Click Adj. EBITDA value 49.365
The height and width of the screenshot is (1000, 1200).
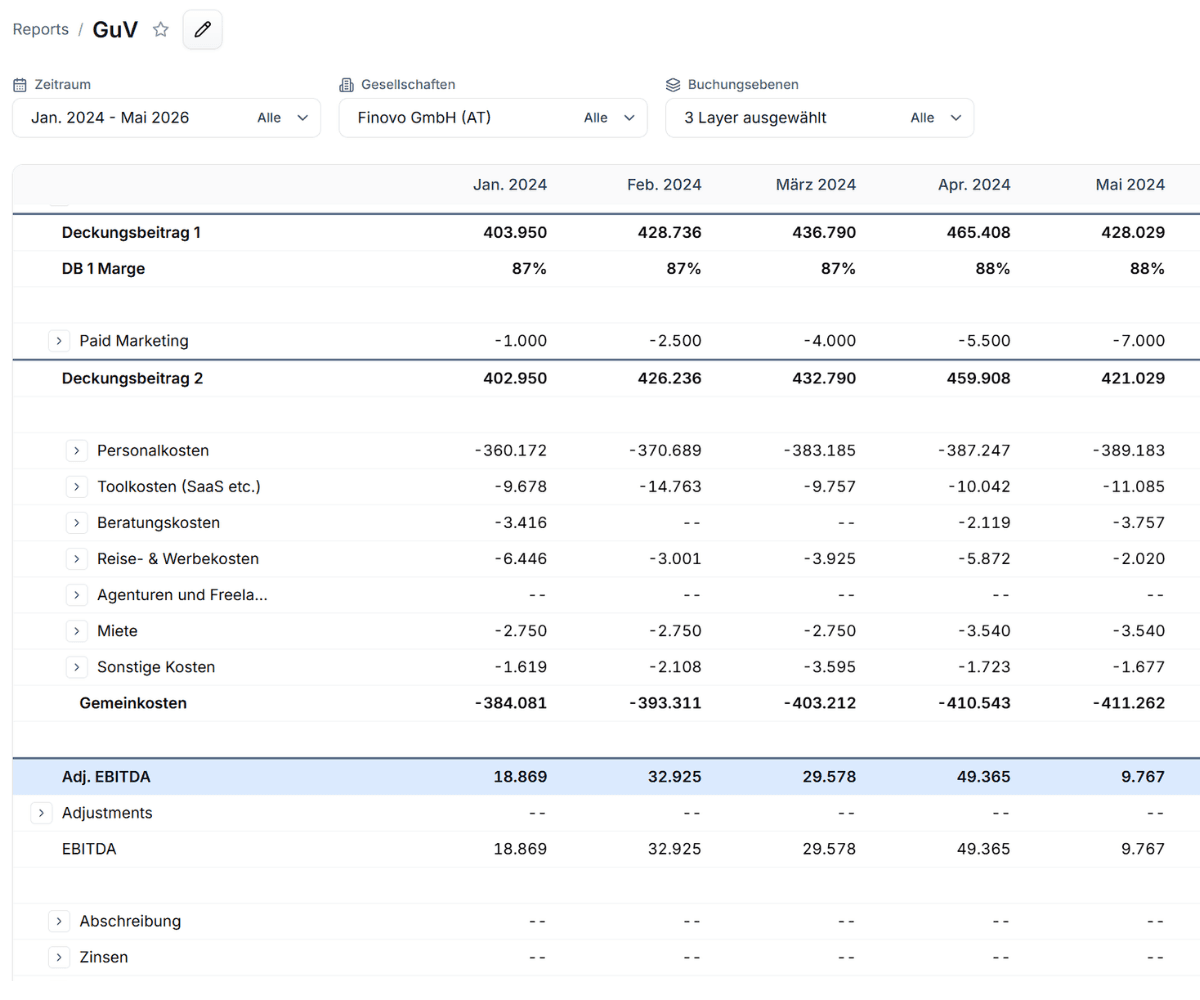pyautogui.click(x=983, y=777)
